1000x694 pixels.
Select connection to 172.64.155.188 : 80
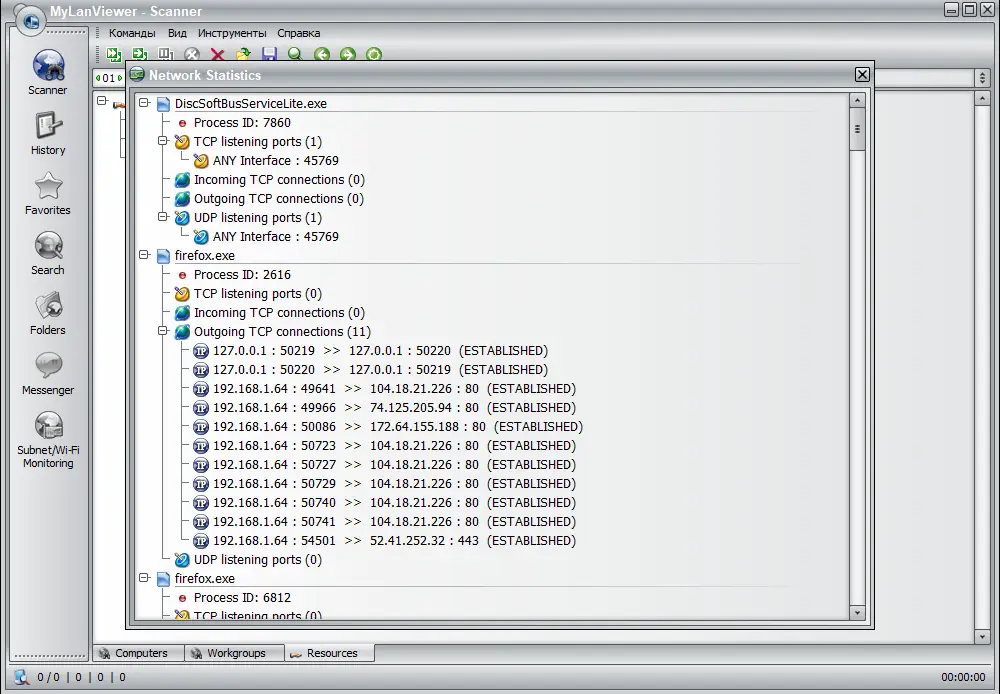(398, 427)
